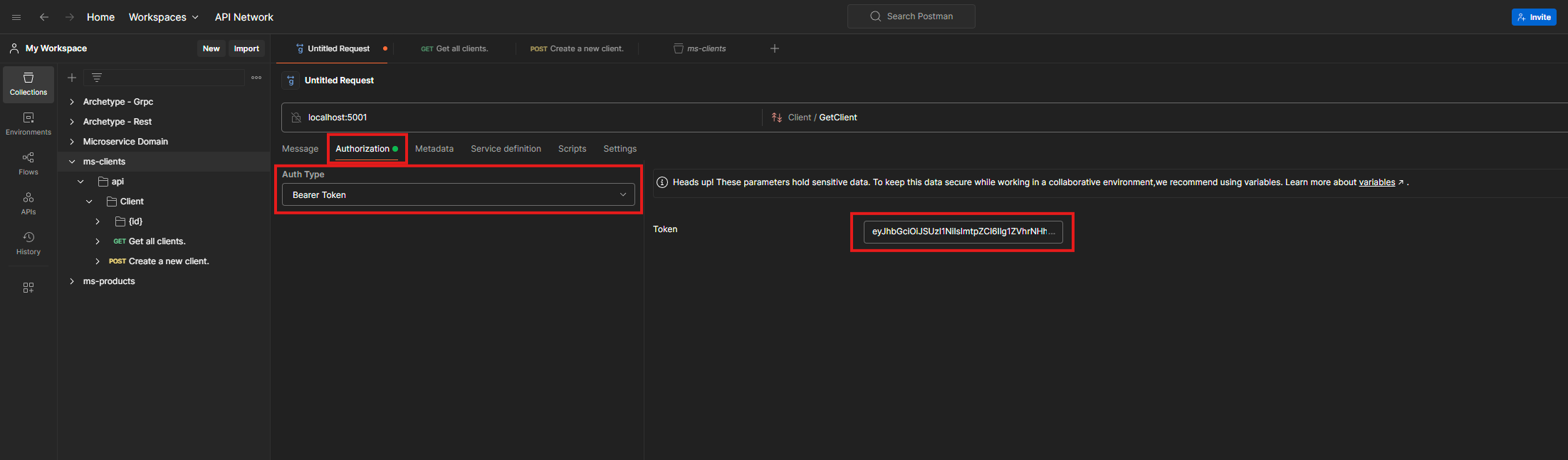This screenshot has width=1568, height=460.
Task: Open the hamburger menu icon
Action: pyautogui.click(x=16, y=17)
